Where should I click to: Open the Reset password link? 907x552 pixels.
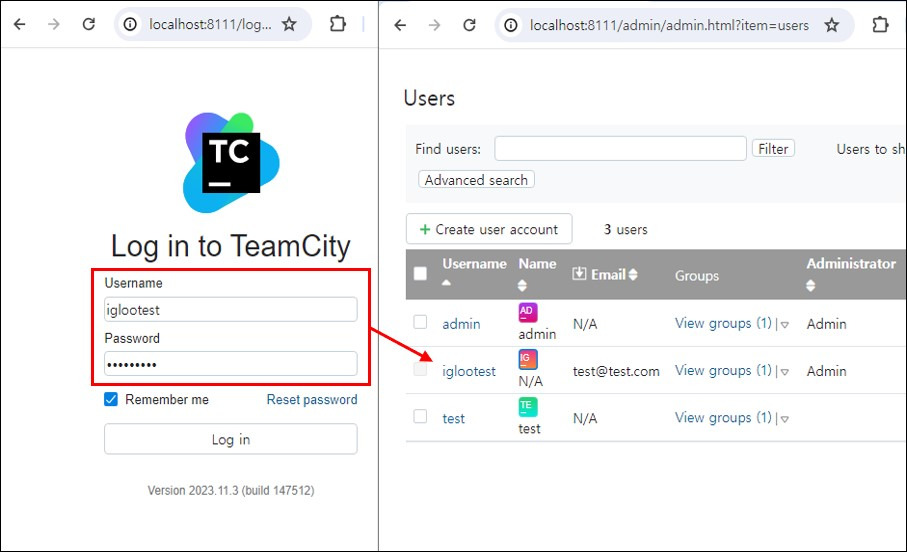tap(312, 399)
